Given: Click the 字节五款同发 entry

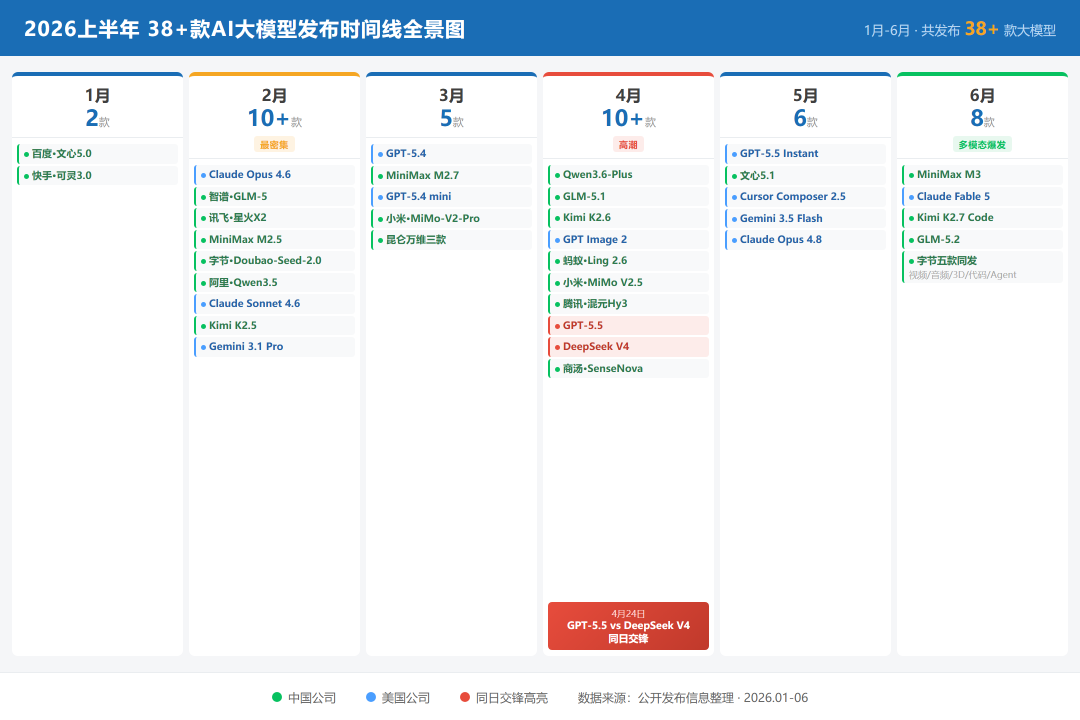Looking at the screenshot, I should tap(982, 267).
